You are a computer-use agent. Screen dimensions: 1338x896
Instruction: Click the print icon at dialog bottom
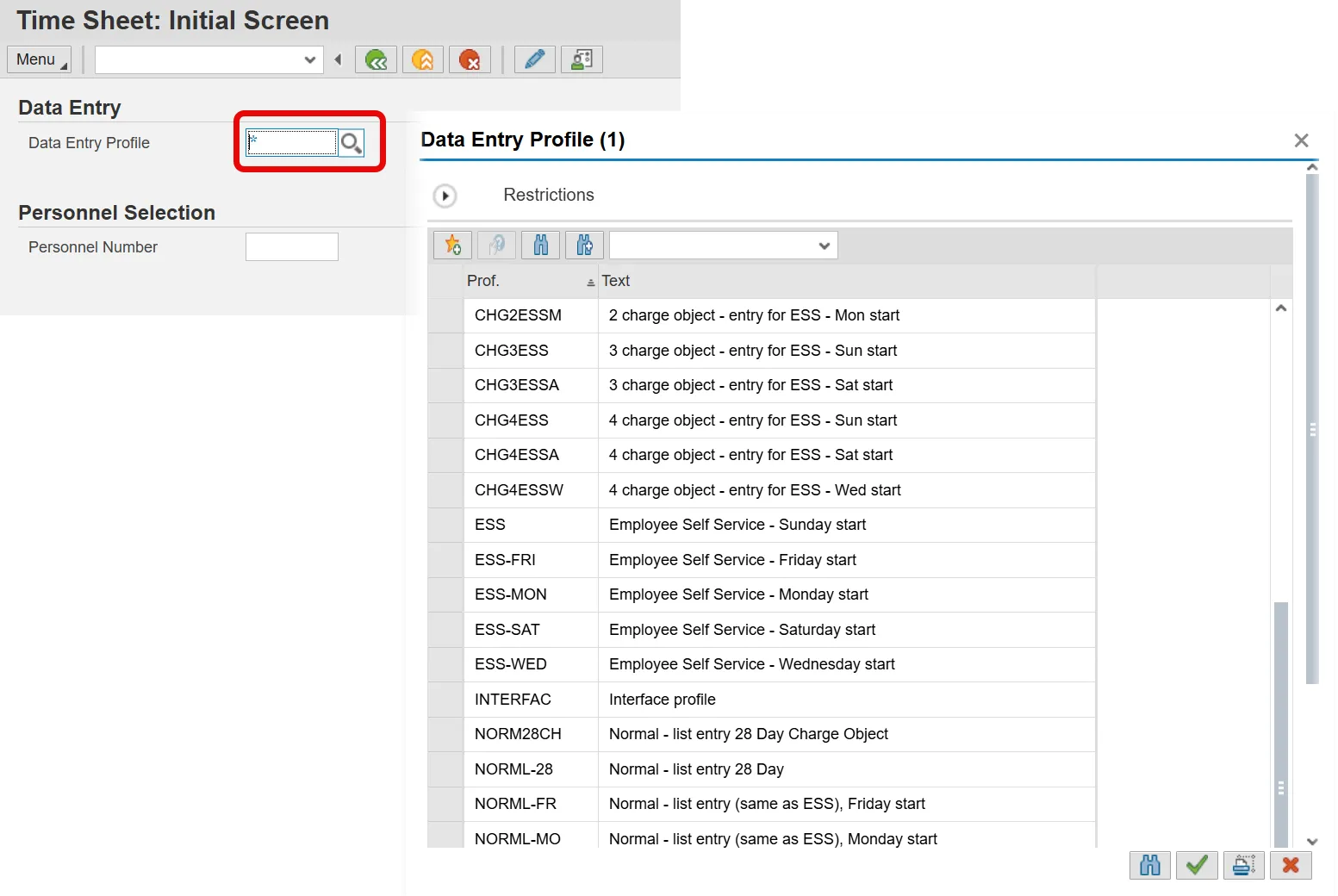click(x=1243, y=865)
